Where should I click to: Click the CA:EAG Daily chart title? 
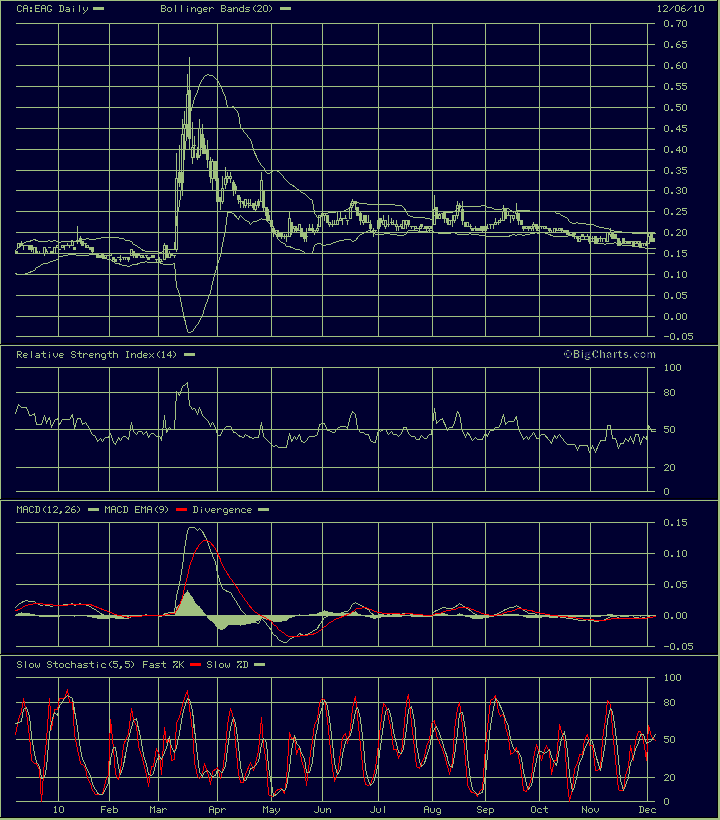tap(52, 9)
